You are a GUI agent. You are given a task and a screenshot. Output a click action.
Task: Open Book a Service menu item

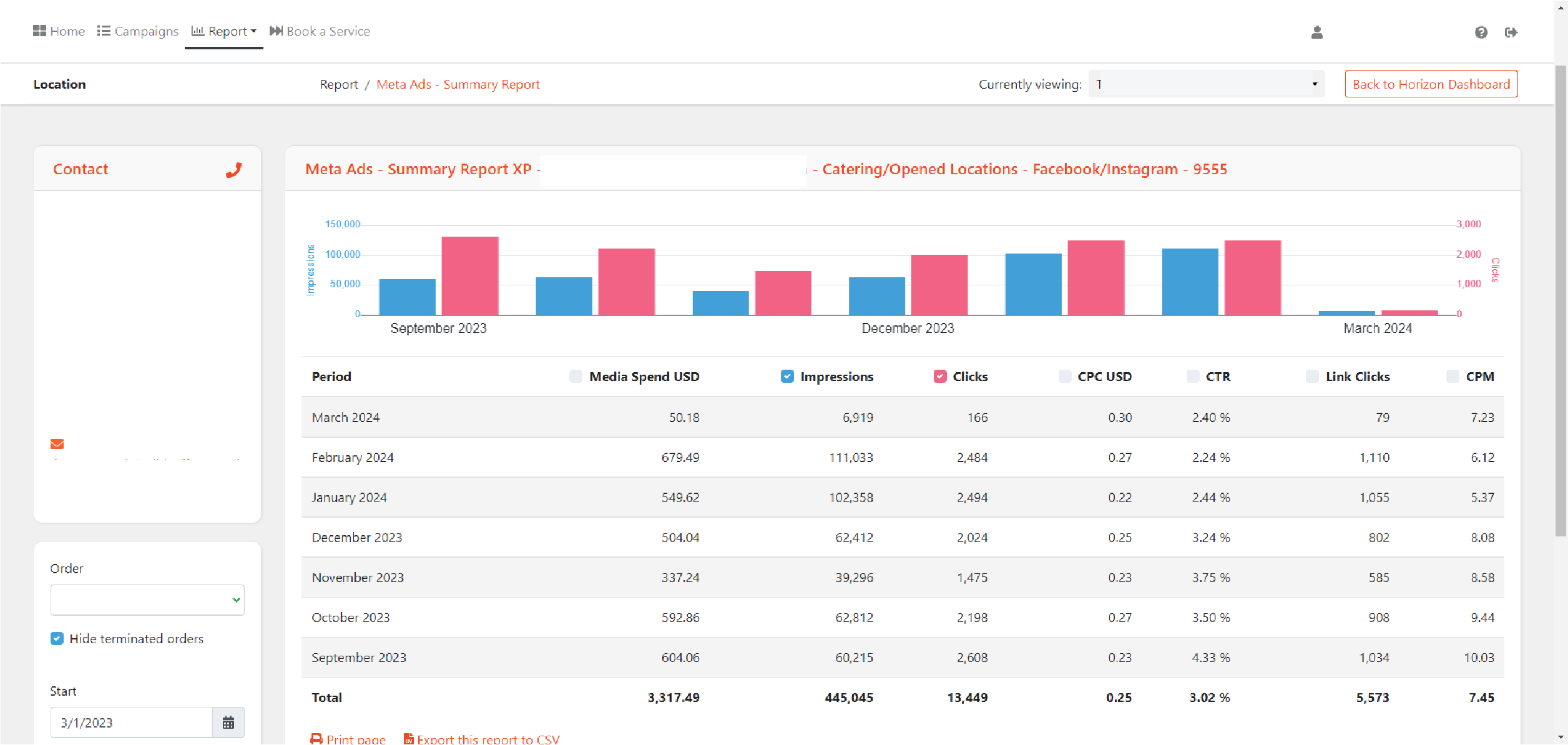pyautogui.click(x=320, y=31)
